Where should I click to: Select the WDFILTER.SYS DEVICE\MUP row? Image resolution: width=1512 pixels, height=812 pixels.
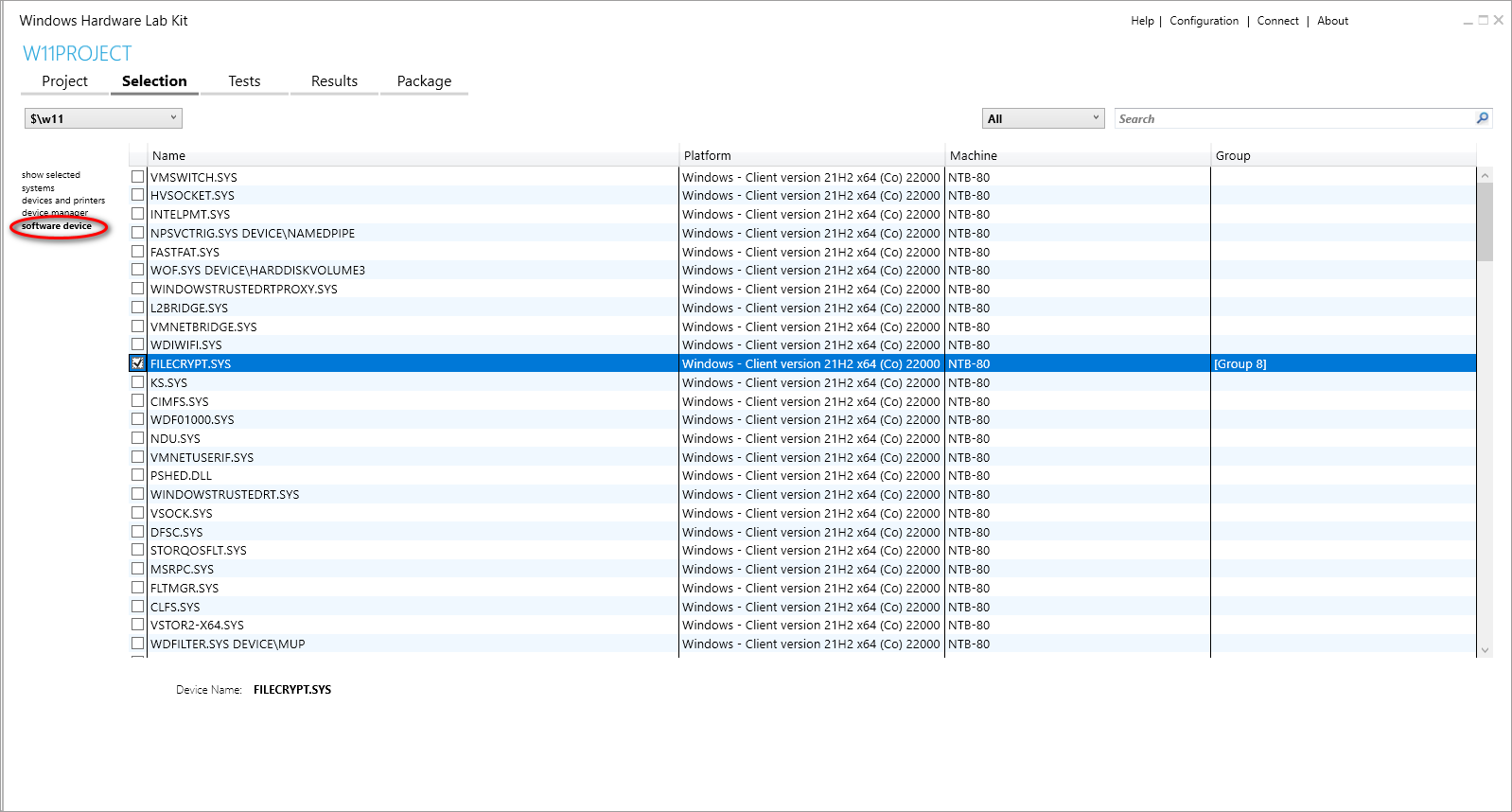[802, 644]
